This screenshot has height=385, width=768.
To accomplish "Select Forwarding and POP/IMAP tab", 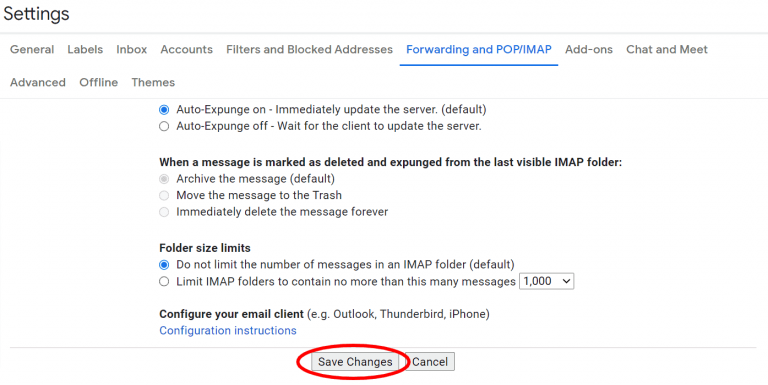I will pyautogui.click(x=479, y=49).
